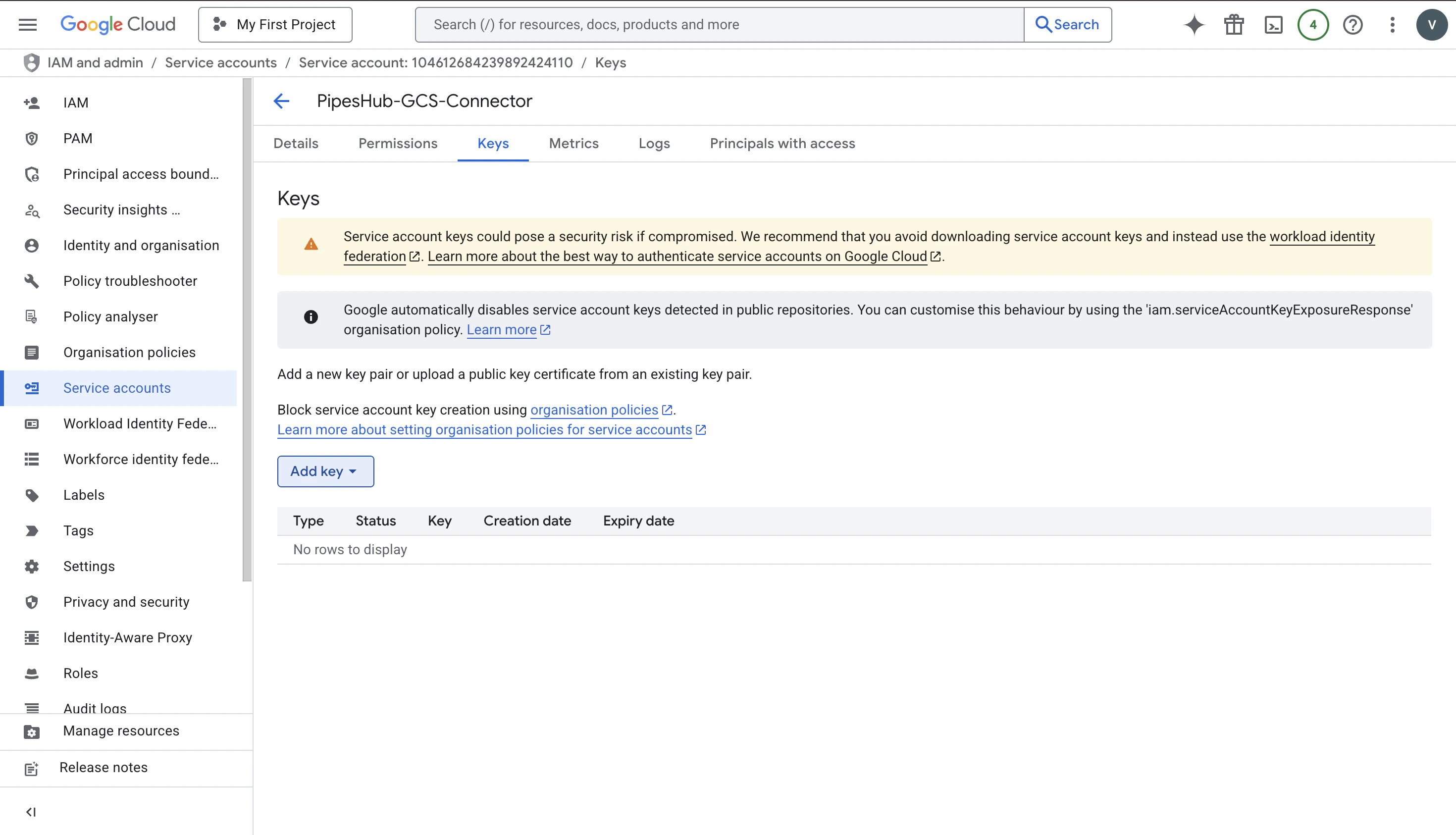Collapse the sidebar navigation panel
The width and height of the screenshot is (1456, 835).
(31, 812)
